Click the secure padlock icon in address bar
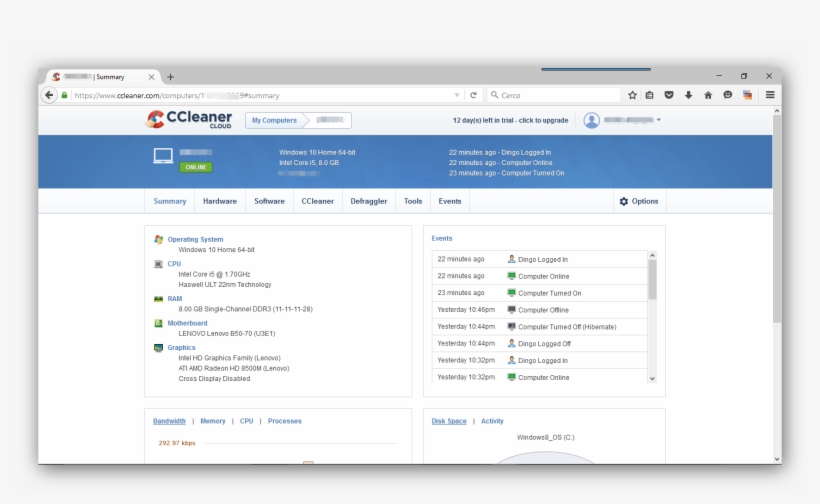The width and height of the screenshot is (820, 504). (64, 95)
